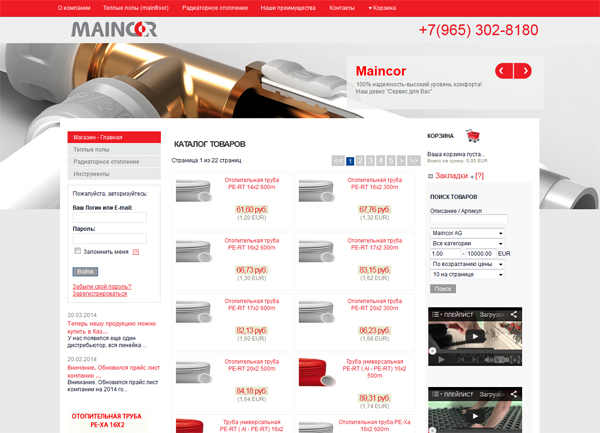Screen dimensions: 600x433
Task: Open Отопительная труба PE-RT 20x2 300m link
Action: (375, 304)
